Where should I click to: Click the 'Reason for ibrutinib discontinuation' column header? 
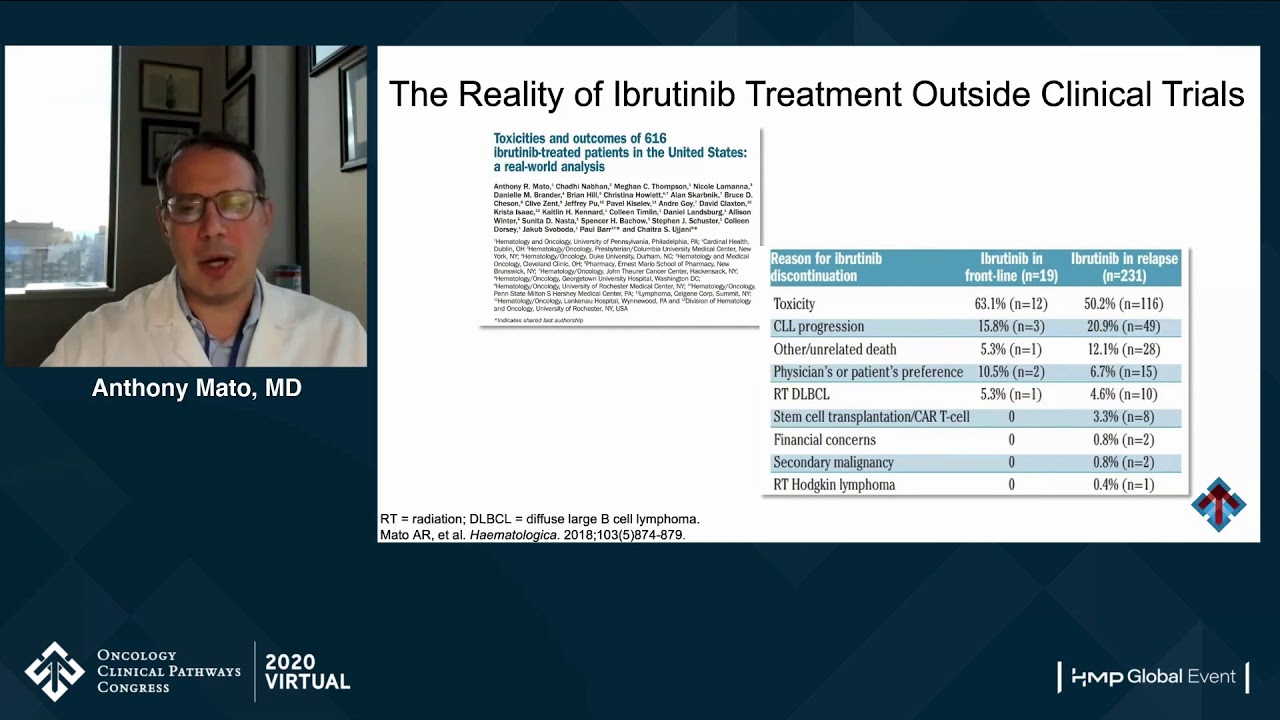828,267
